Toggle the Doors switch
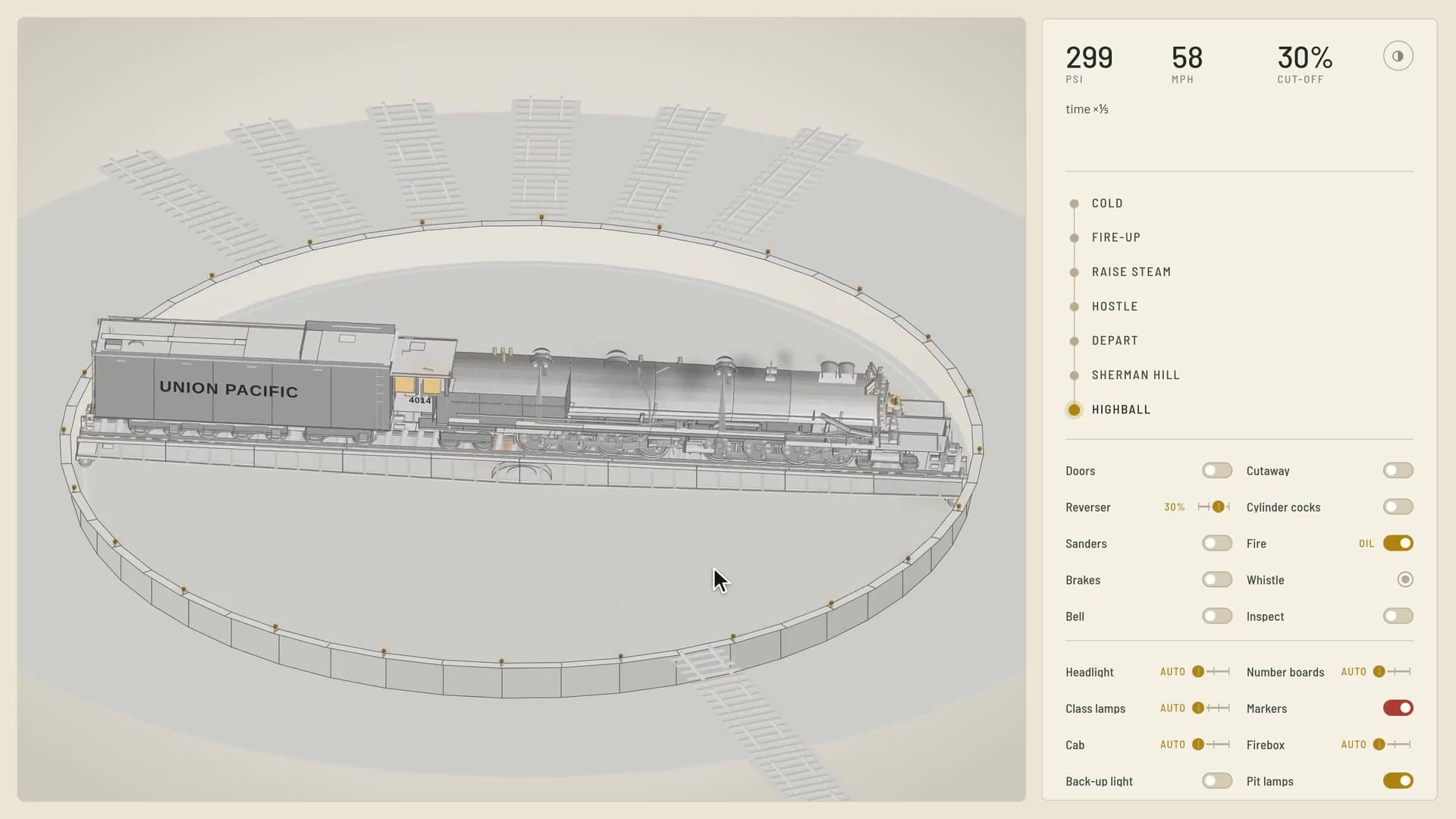Image resolution: width=1456 pixels, height=819 pixels. point(1217,471)
